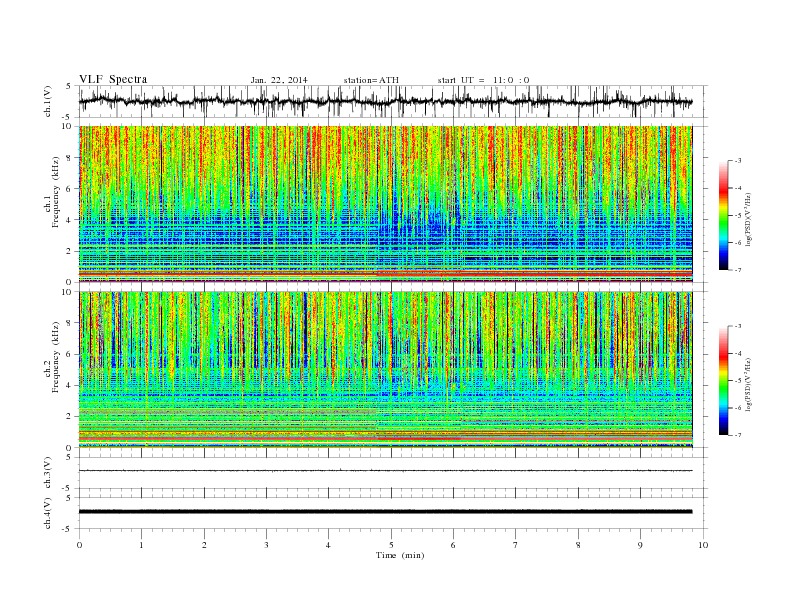Click time axis tick label "9" at bottom

point(640,545)
